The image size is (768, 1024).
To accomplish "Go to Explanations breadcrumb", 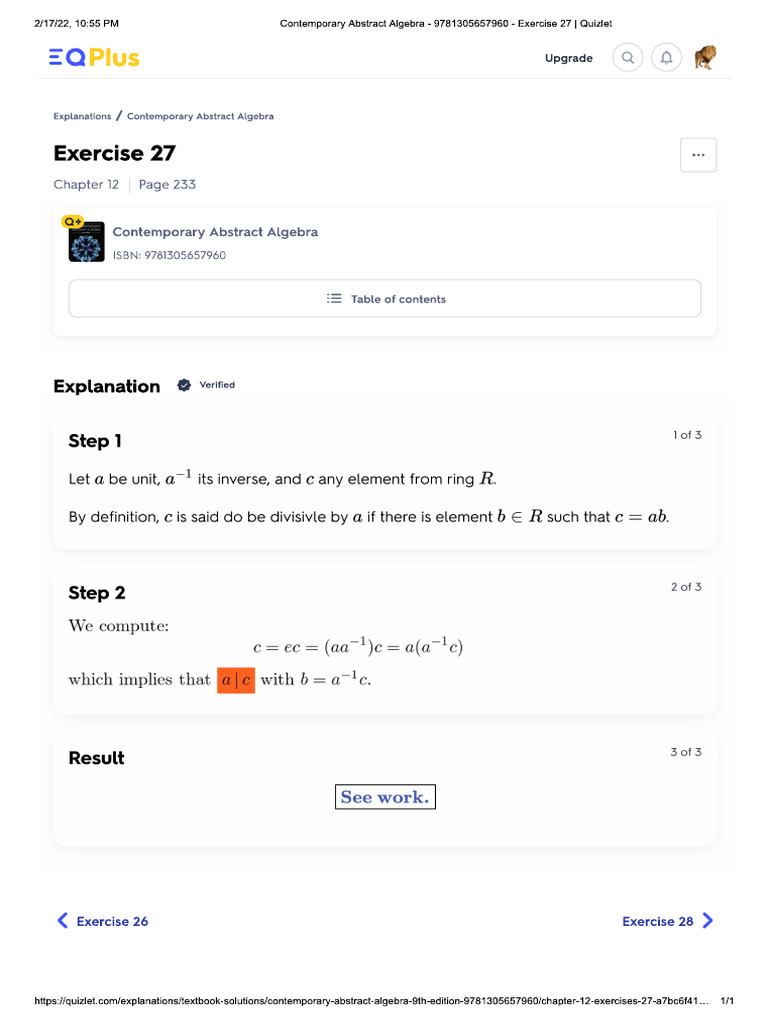I will click(x=82, y=116).
